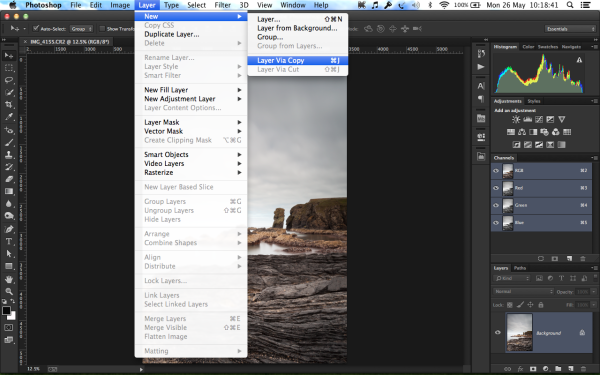Screen dimensions: 600x375
Task: Expand the Smart Objects submenu
Action: click(191, 155)
